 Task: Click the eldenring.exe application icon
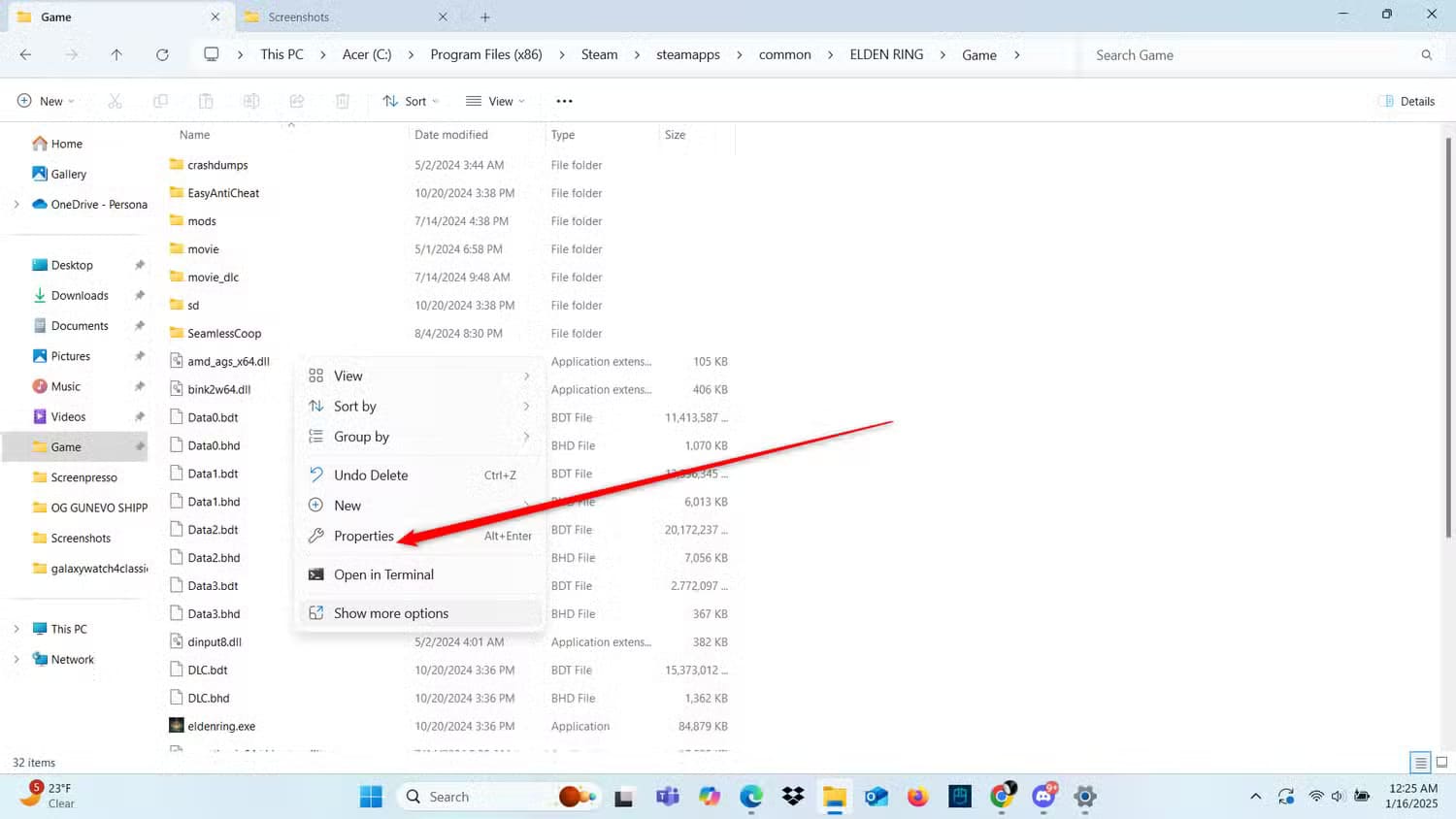coord(177,726)
